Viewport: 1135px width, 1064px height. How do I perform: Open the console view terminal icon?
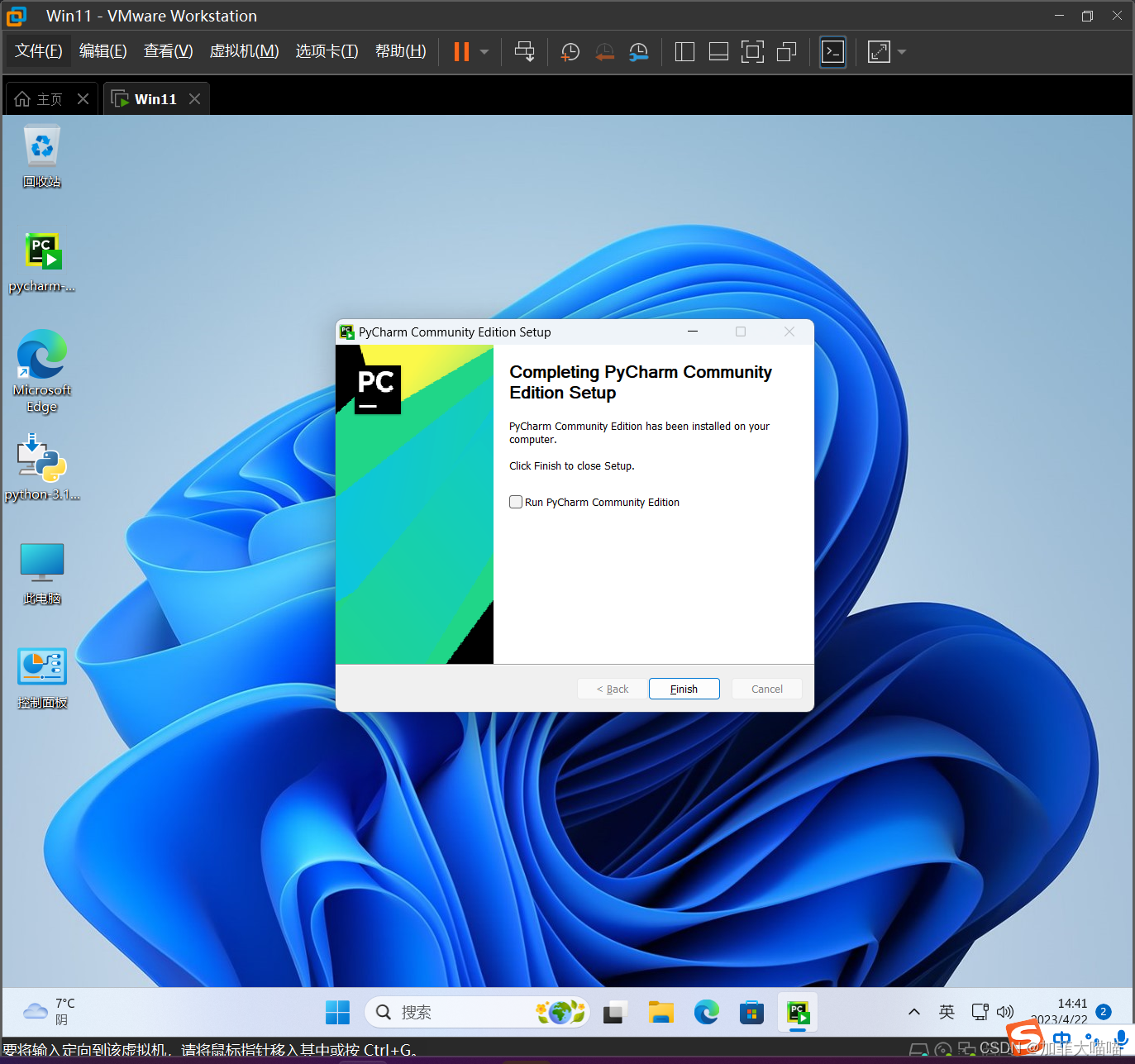click(x=833, y=52)
